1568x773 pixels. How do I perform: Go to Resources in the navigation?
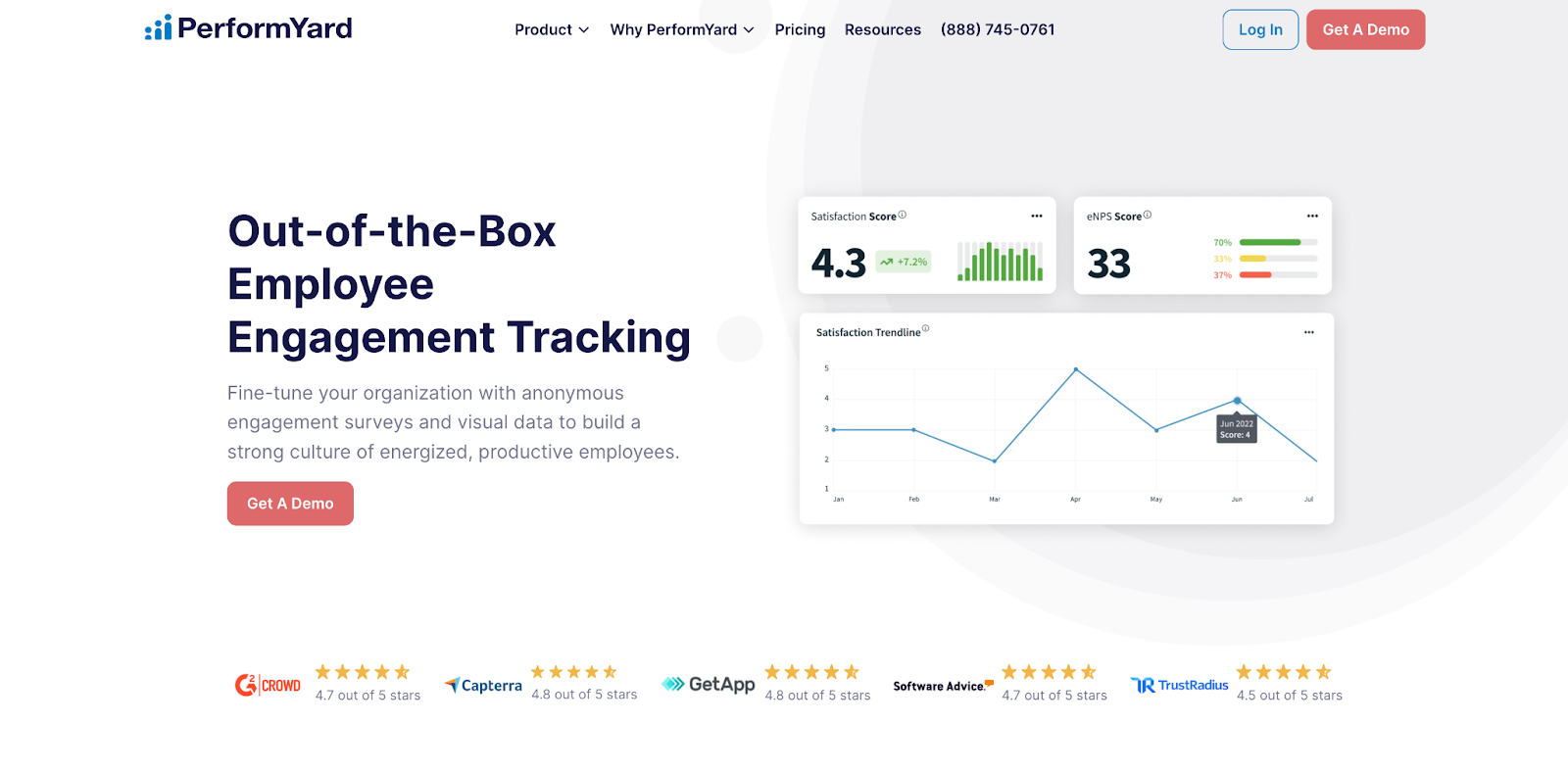tap(883, 29)
